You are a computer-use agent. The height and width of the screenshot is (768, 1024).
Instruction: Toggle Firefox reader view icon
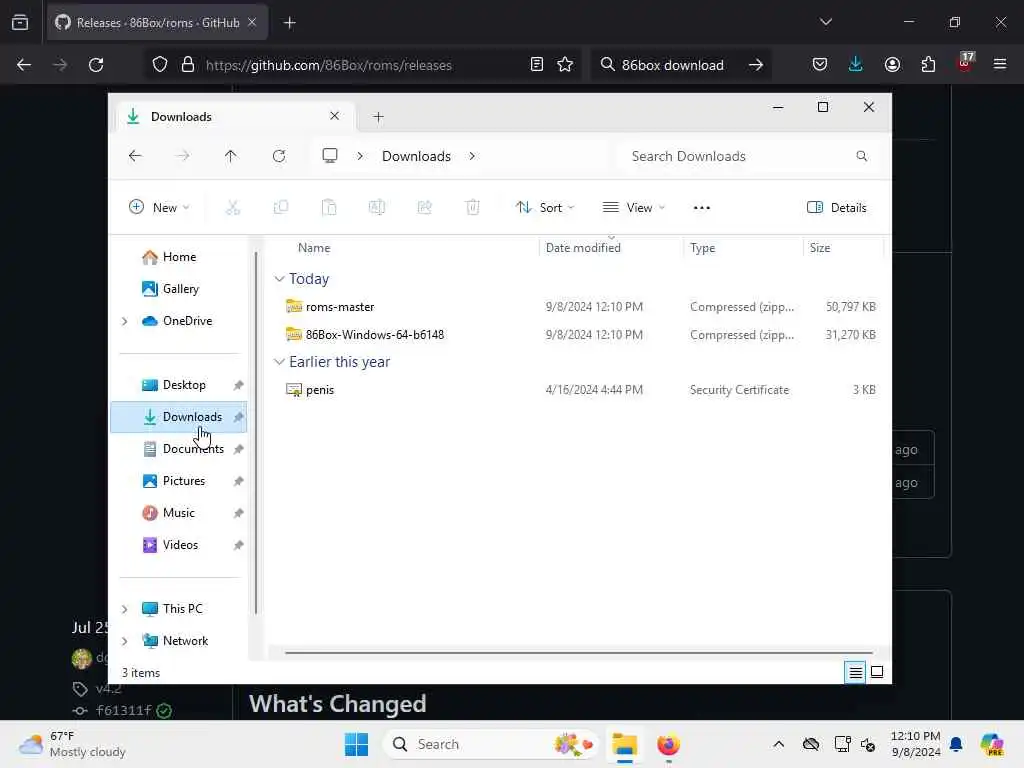tap(536, 64)
